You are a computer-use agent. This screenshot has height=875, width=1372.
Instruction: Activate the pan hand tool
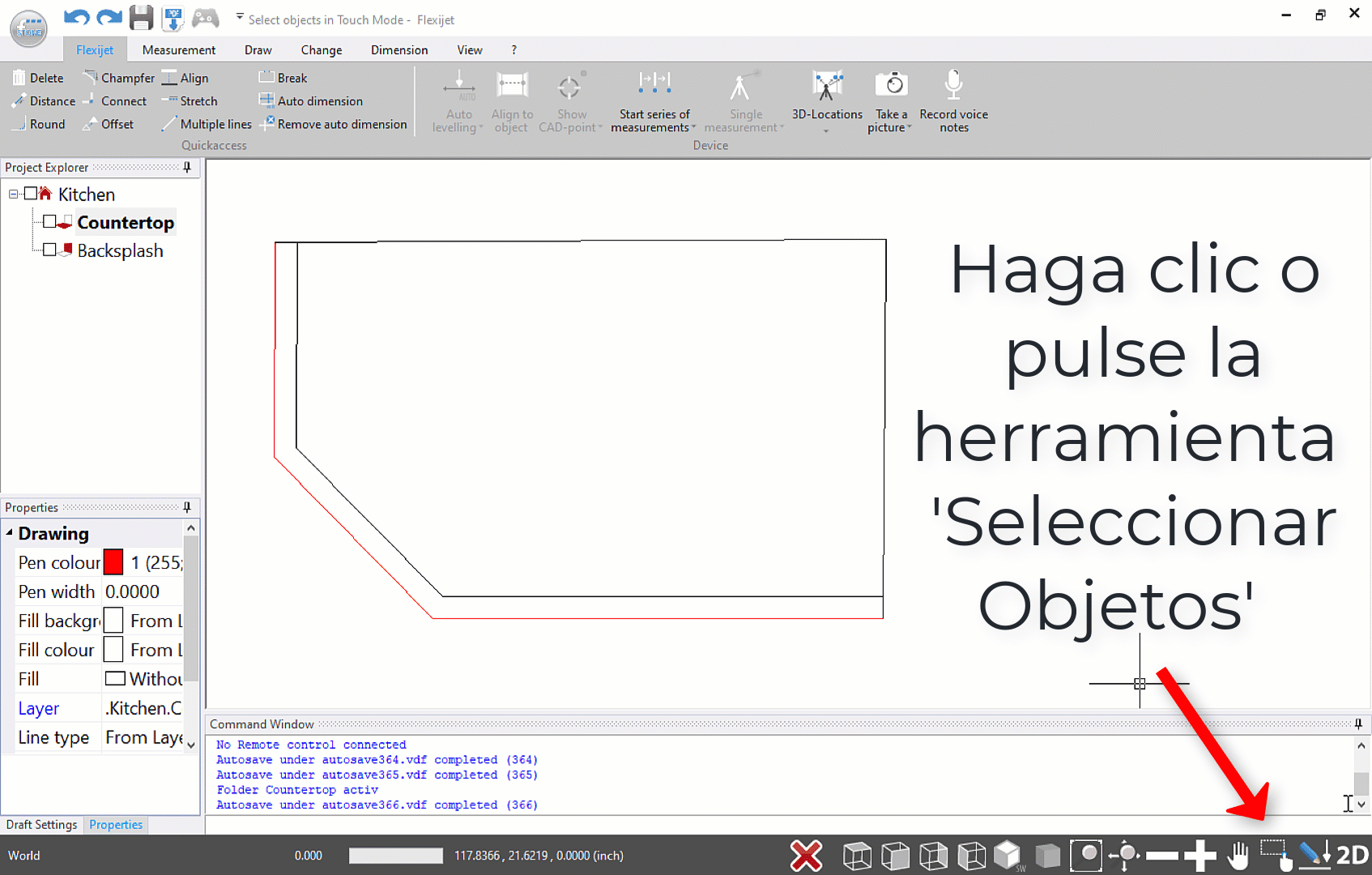tap(1238, 855)
